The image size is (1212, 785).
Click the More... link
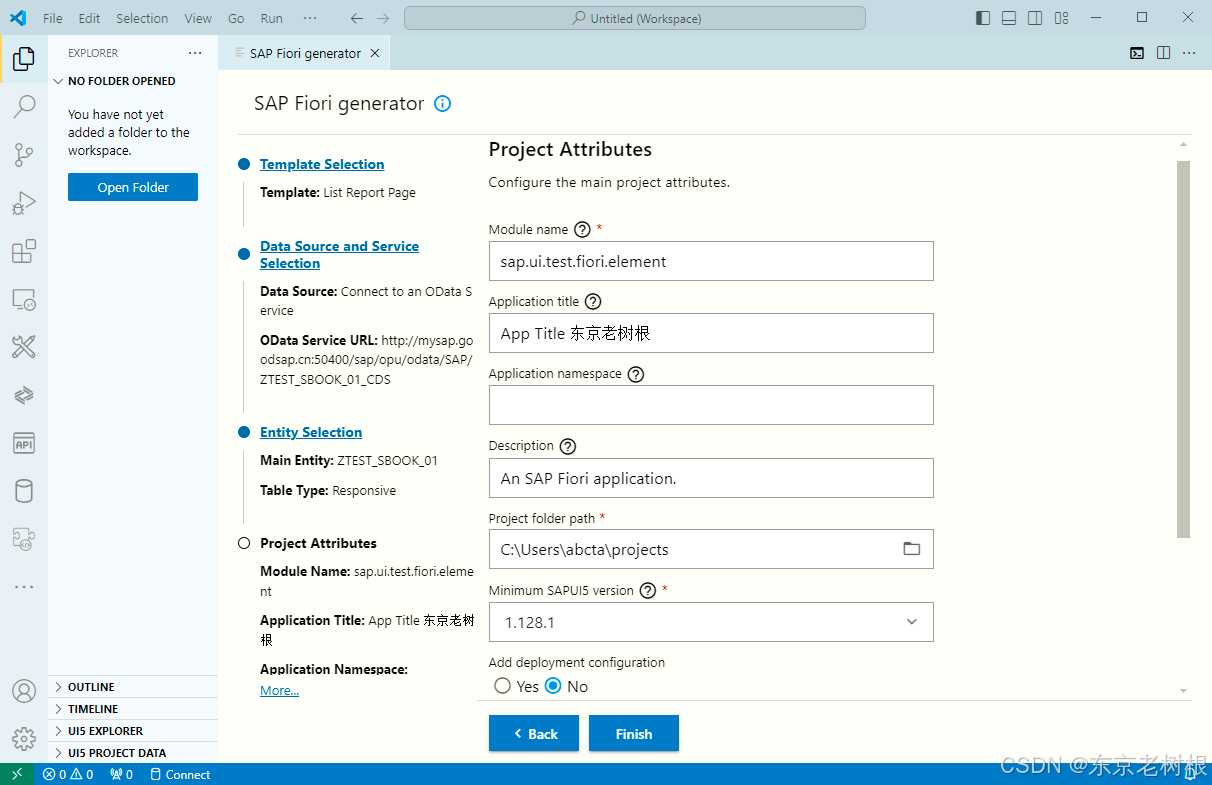tap(279, 690)
